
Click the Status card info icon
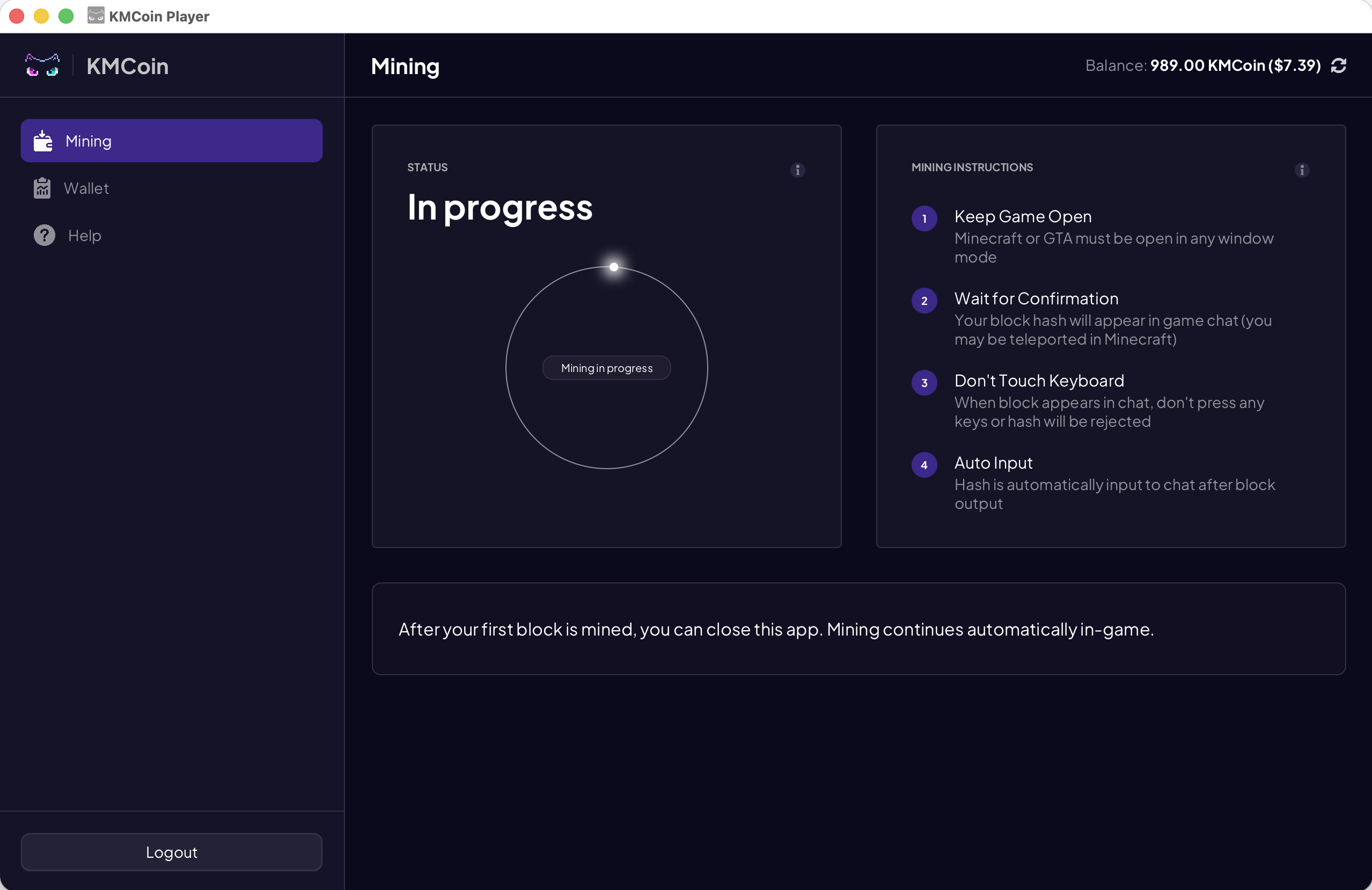797,170
